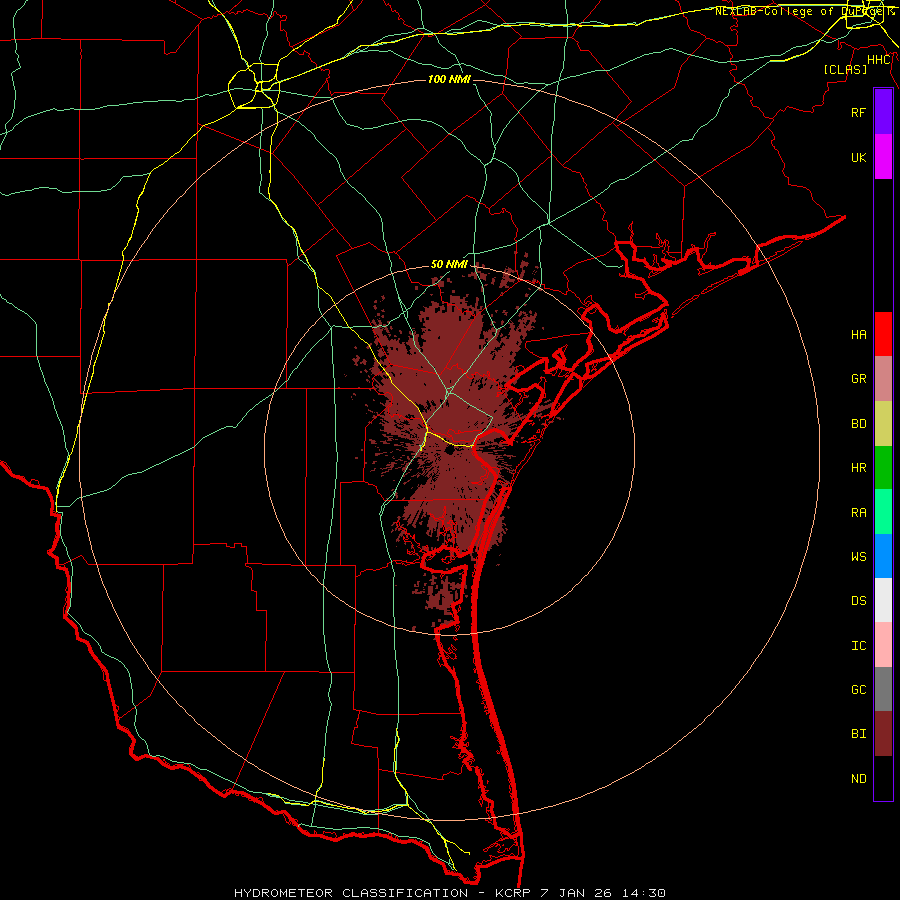900x900 pixels.
Task: Click the black radar site marker at the center
Action: pyautogui.click(x=449, y=451)
